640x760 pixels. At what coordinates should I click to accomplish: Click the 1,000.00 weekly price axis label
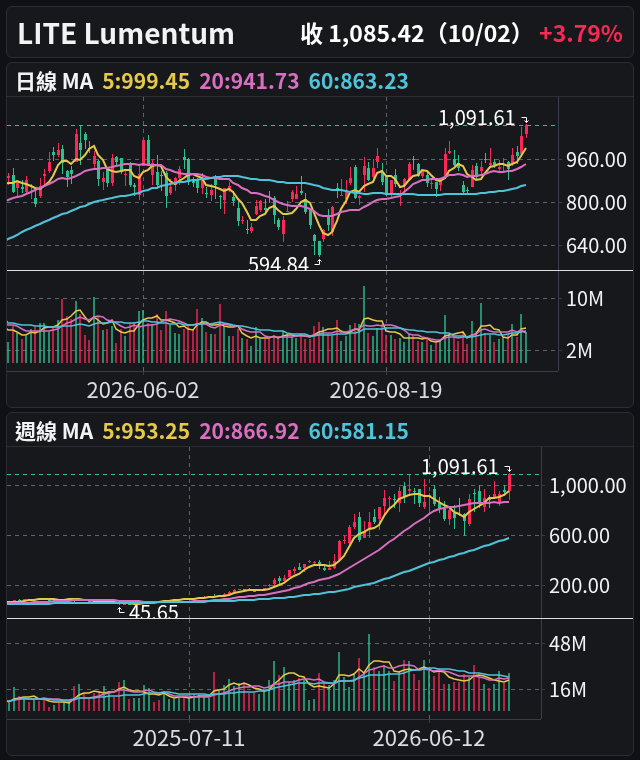click(x=587, y=486)
